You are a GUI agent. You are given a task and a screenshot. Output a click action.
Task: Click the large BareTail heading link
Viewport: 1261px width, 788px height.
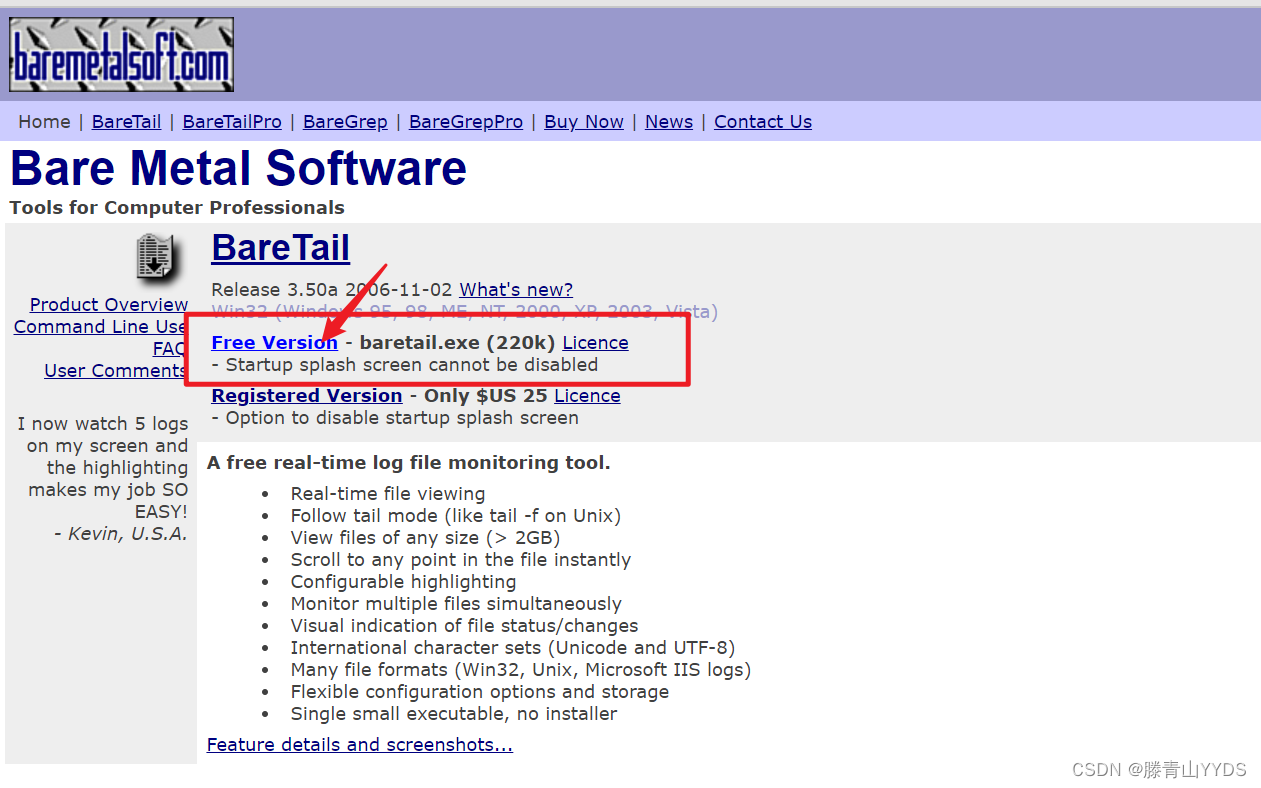click(281, 247)
